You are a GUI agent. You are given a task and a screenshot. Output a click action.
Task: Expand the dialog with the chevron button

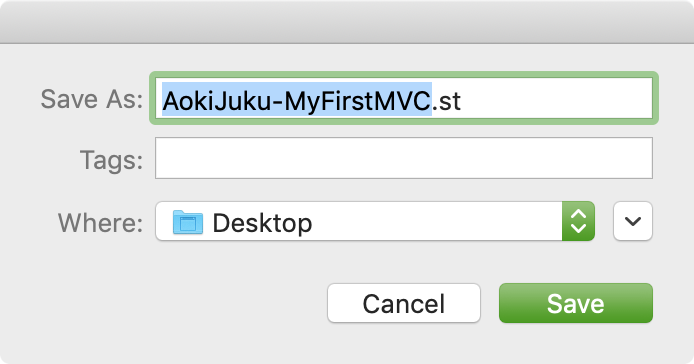tap(632, 221)
